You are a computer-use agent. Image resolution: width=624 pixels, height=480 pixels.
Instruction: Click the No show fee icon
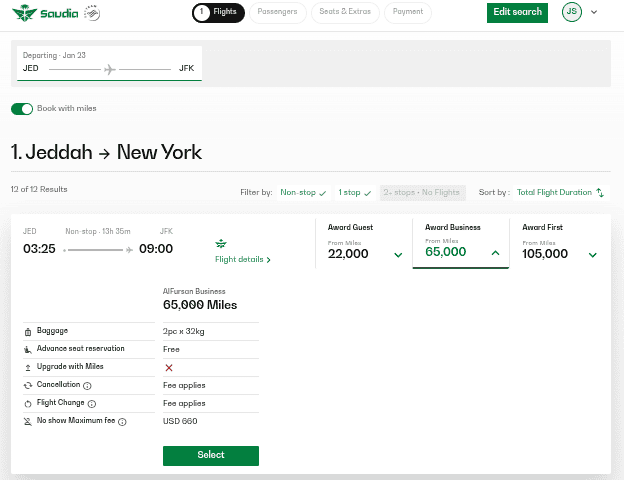point(28,421)
